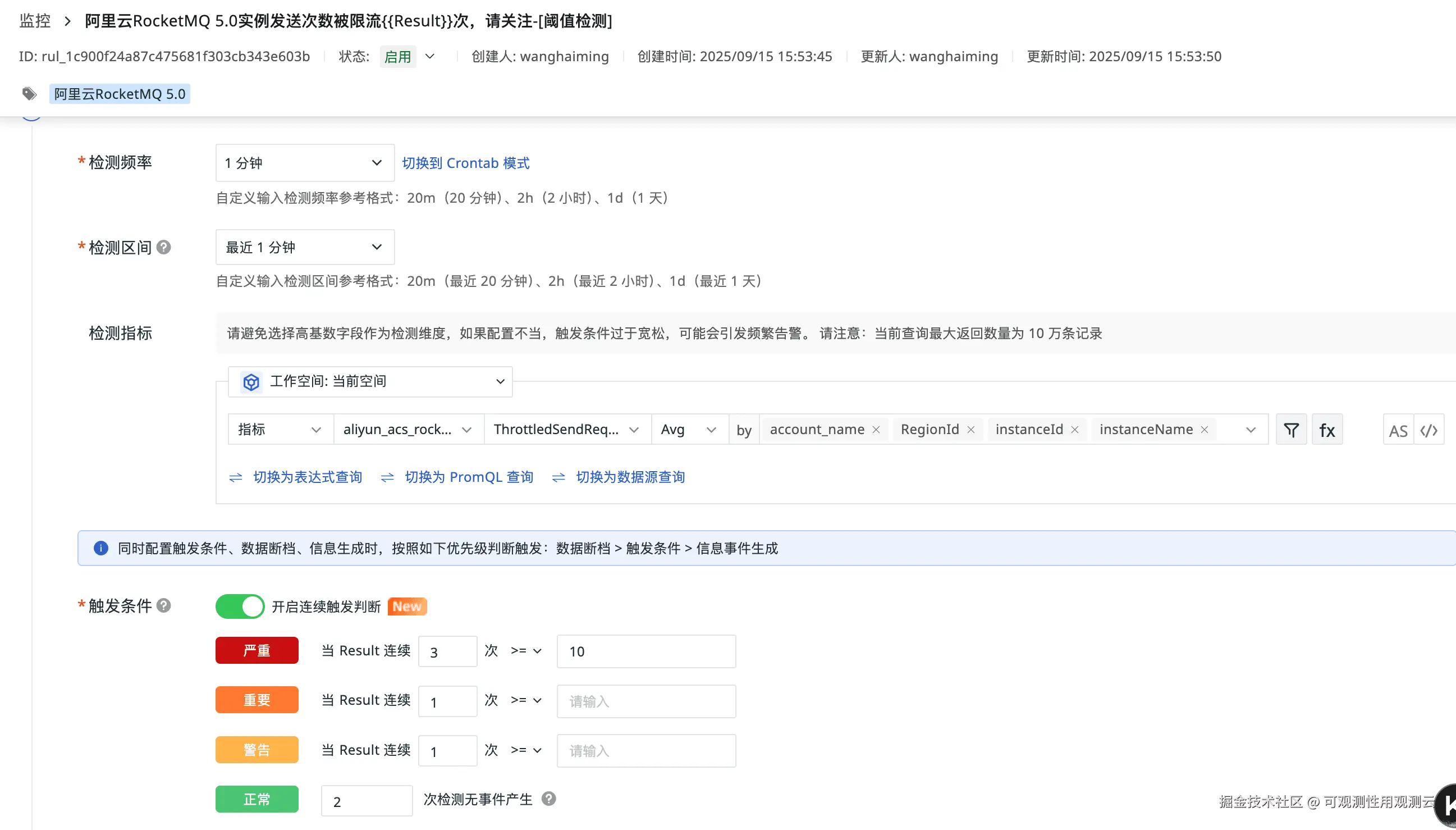
Task: Click the tag label icon
Action: tap(29, 93)
